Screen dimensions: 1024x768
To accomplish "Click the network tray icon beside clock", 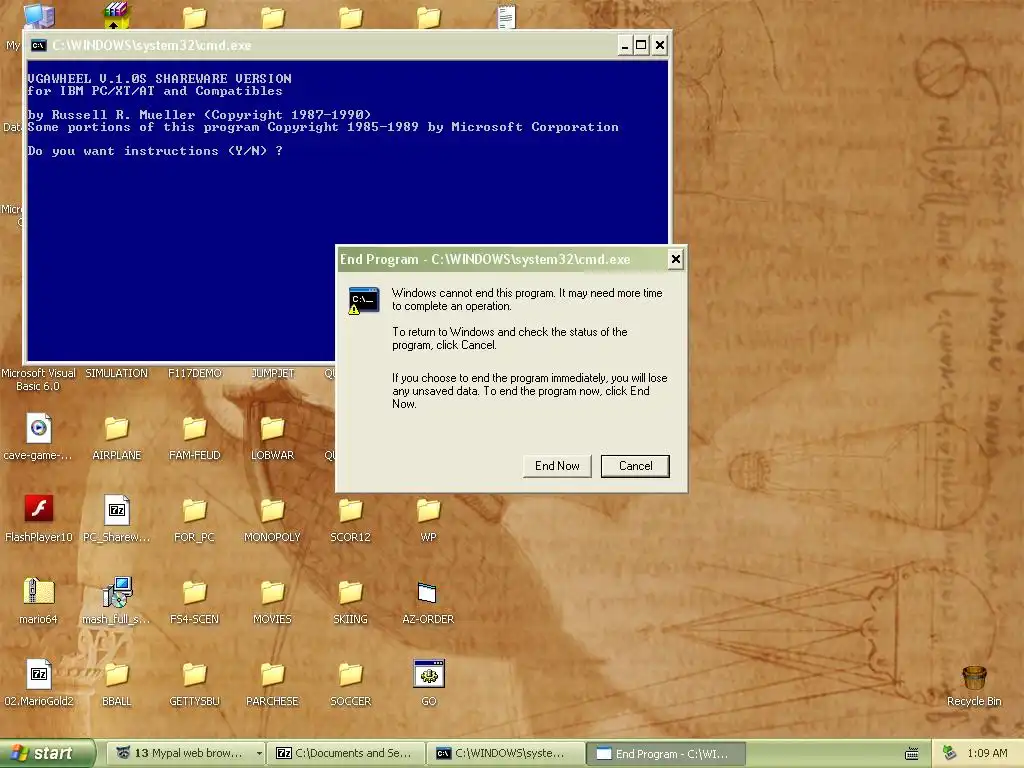I will (x=950, y=753).
